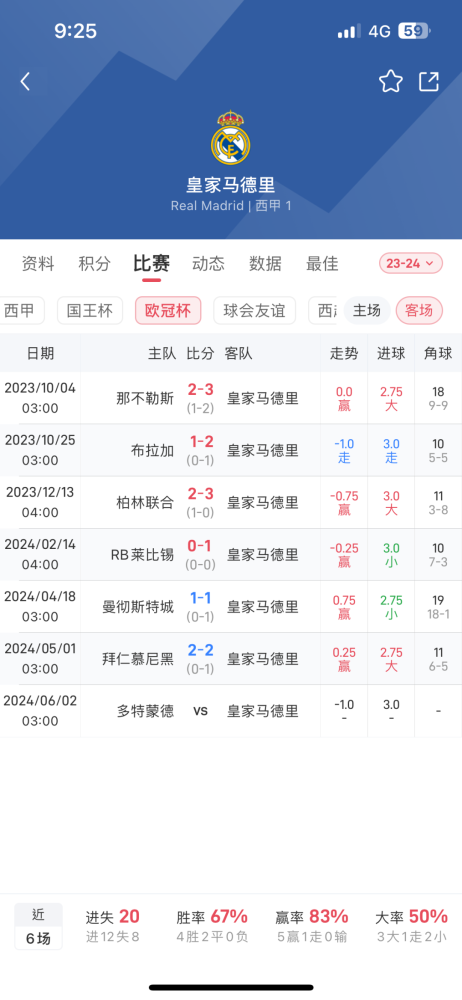Toggle the 主场 home filter
The image size is (462, 1000).
point(367,311)
